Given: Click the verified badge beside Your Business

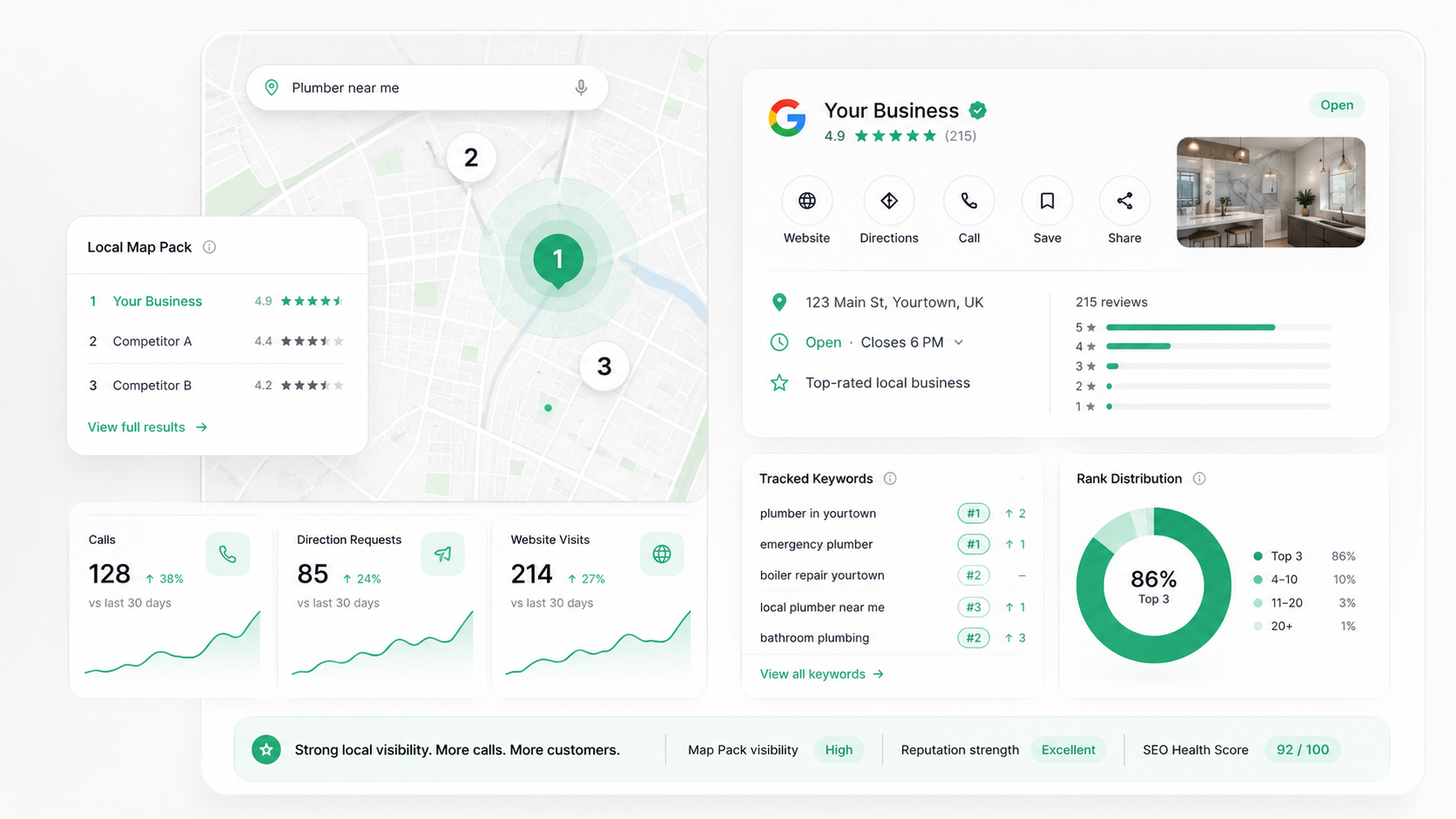Looking at the screenshot, I should click(x=978, y=111).
